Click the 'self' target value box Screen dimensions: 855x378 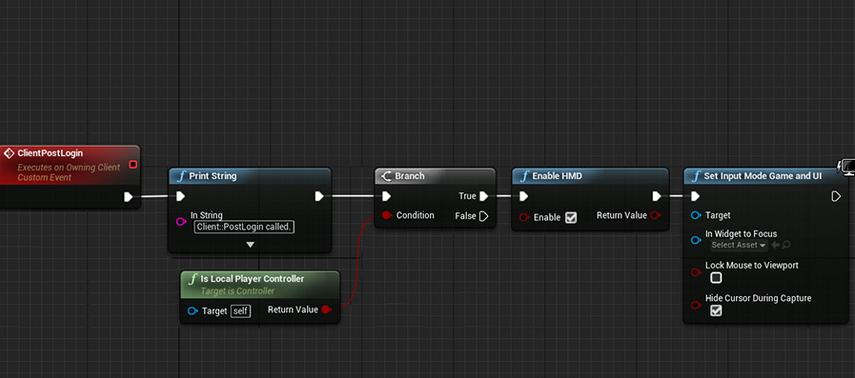tap(240, 311)
